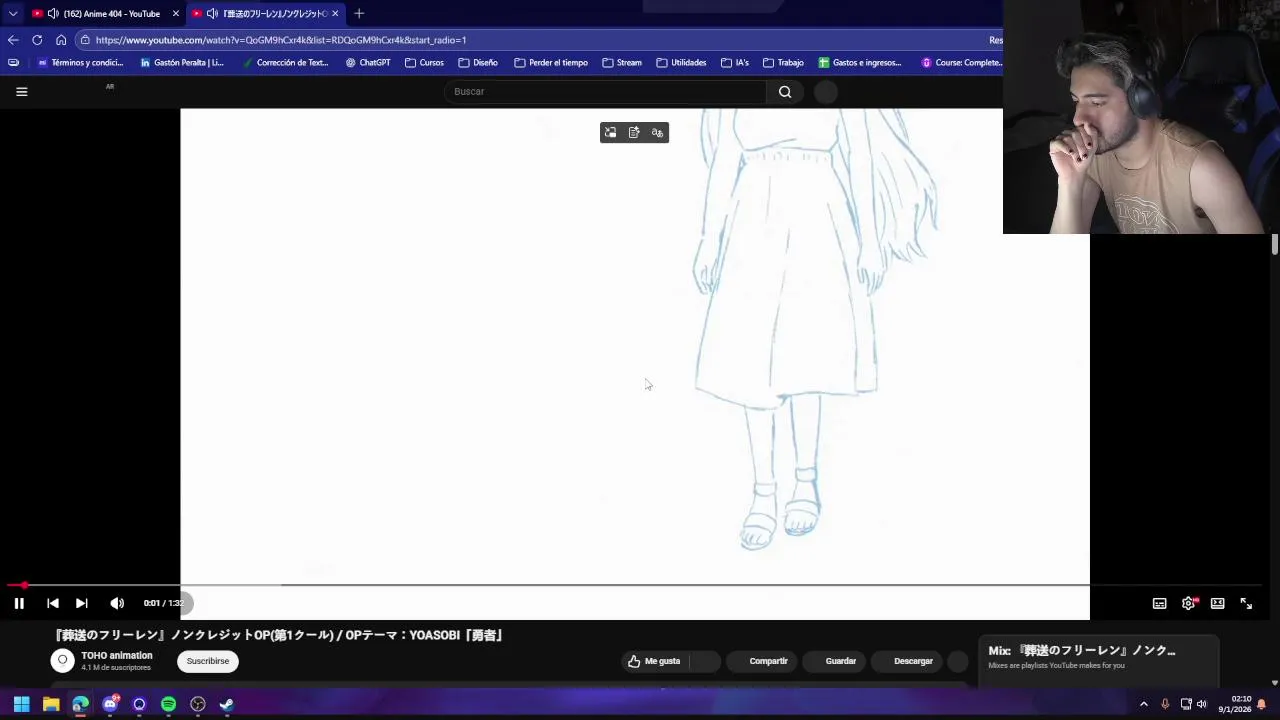
Task: Open the TOHO animation channel link
Action: coord(117,656)
